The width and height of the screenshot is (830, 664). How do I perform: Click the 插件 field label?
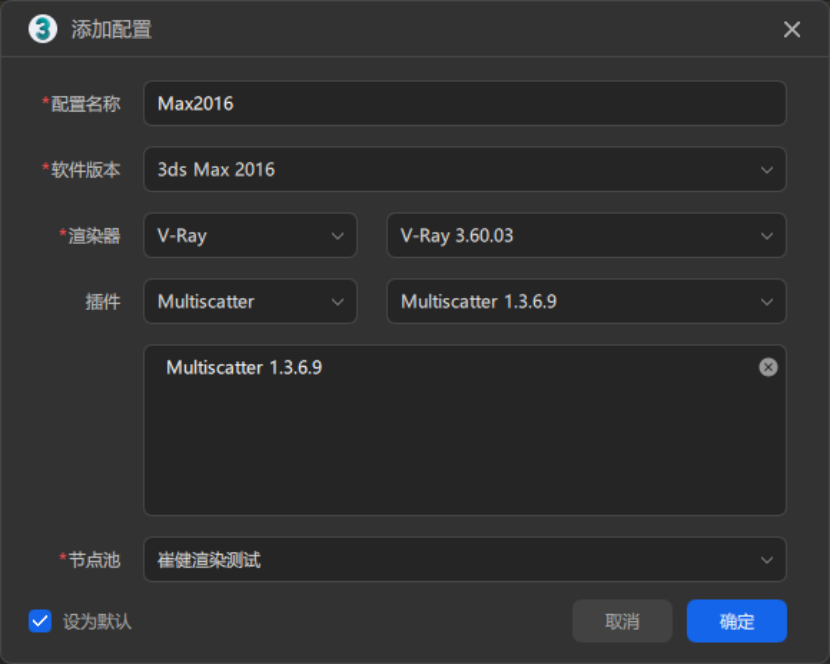(103, 302)
